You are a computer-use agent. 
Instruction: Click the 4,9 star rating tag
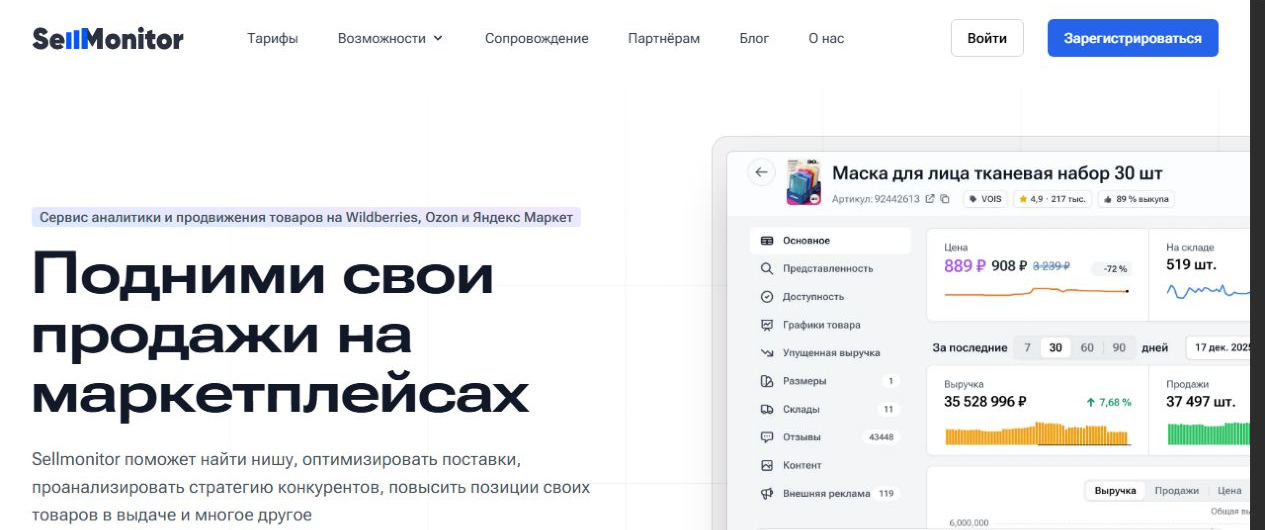[x=1052, y=199]
